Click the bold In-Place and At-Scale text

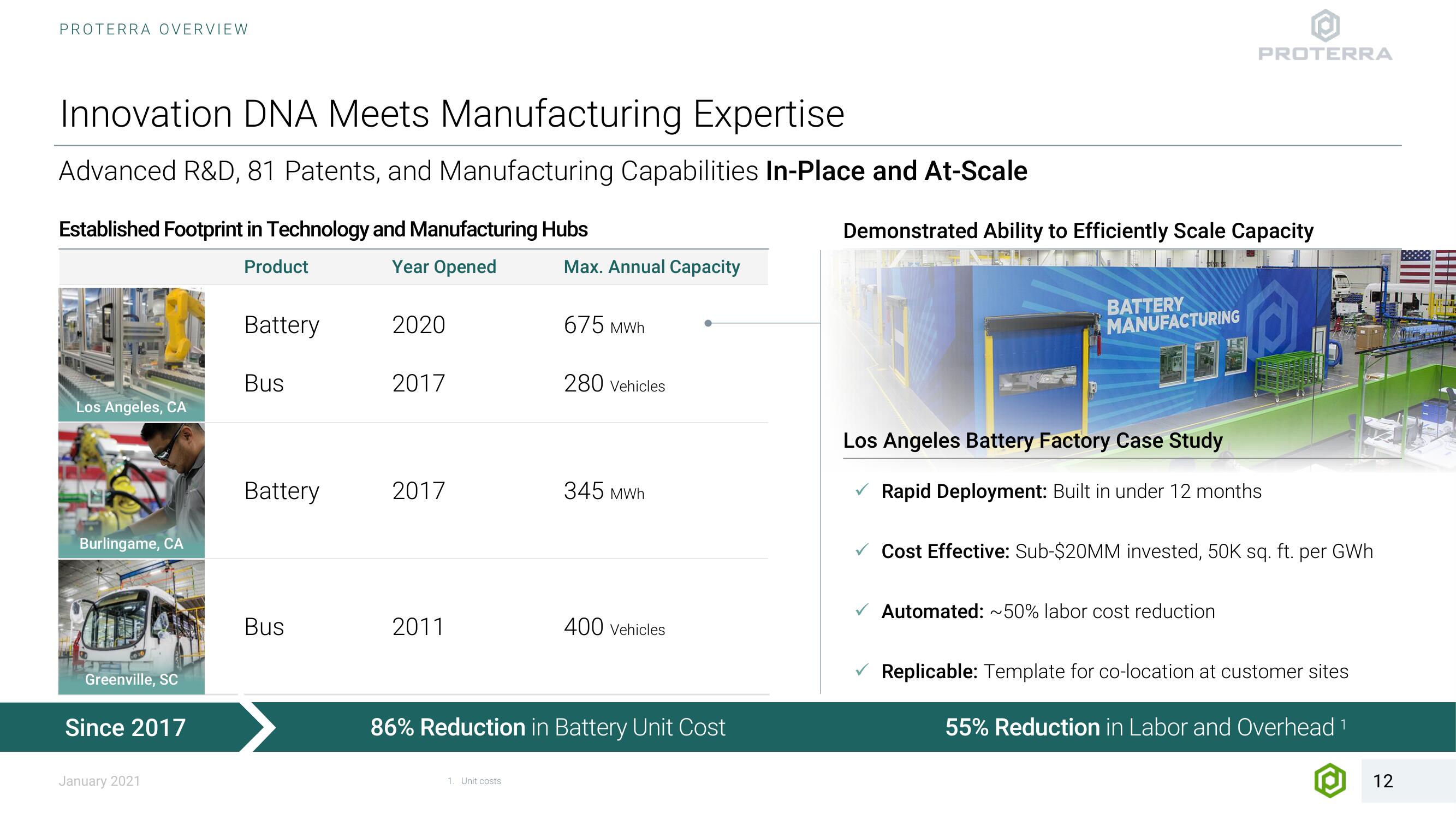click(896, 171)
